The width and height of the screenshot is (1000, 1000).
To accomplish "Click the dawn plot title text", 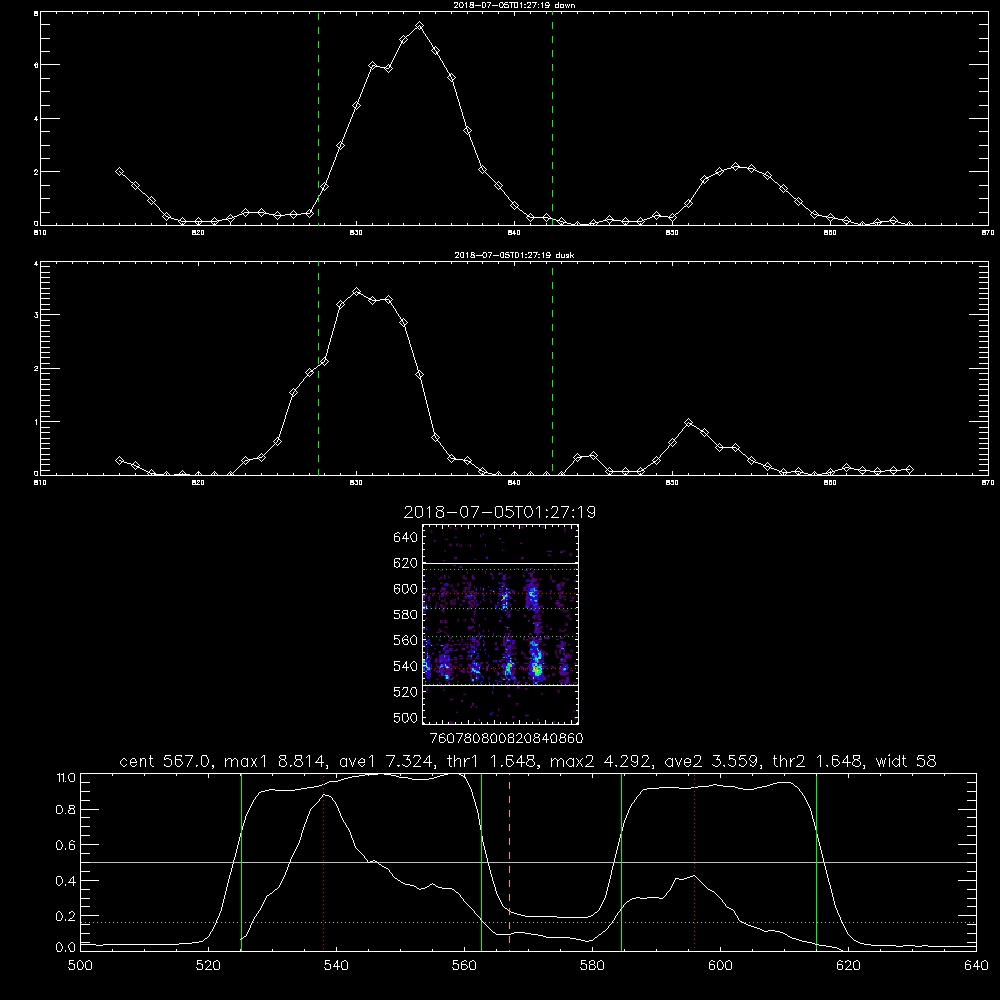I will tap(514, 5).
